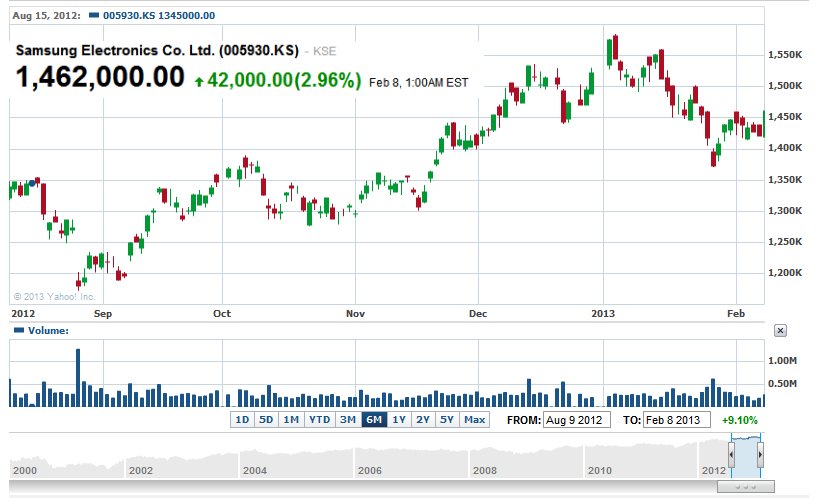Close the Volume panel with X button
The width and height of the screenshot is (823, 498).
pyautogui.click(x=780, y=331)
